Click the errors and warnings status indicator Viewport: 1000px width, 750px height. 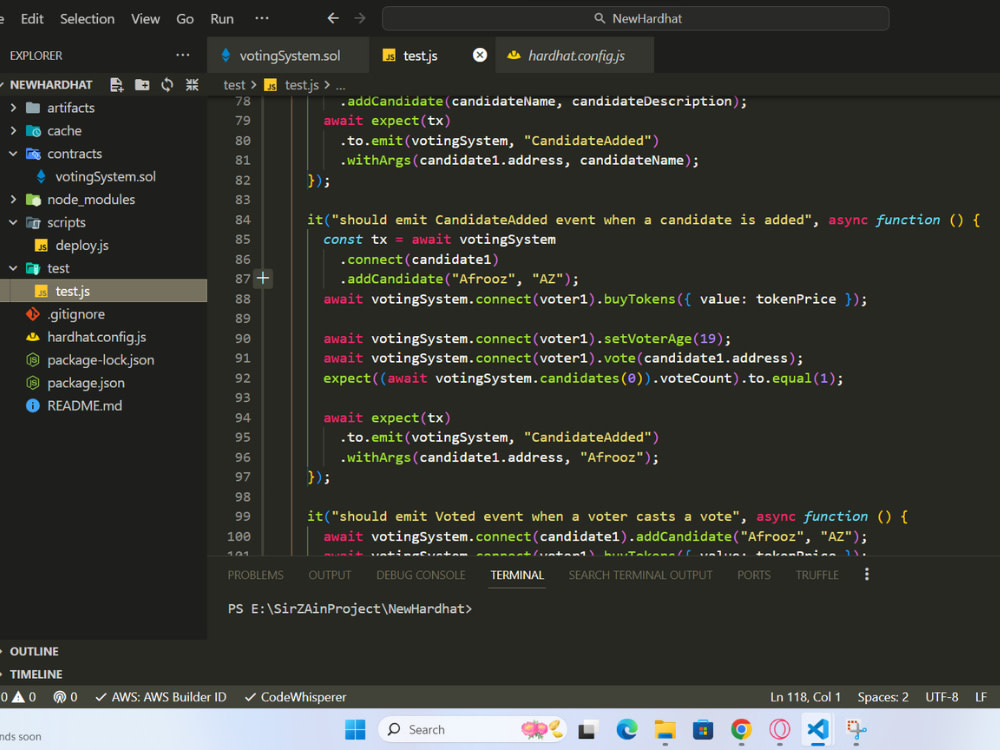(x=18, y=696)
